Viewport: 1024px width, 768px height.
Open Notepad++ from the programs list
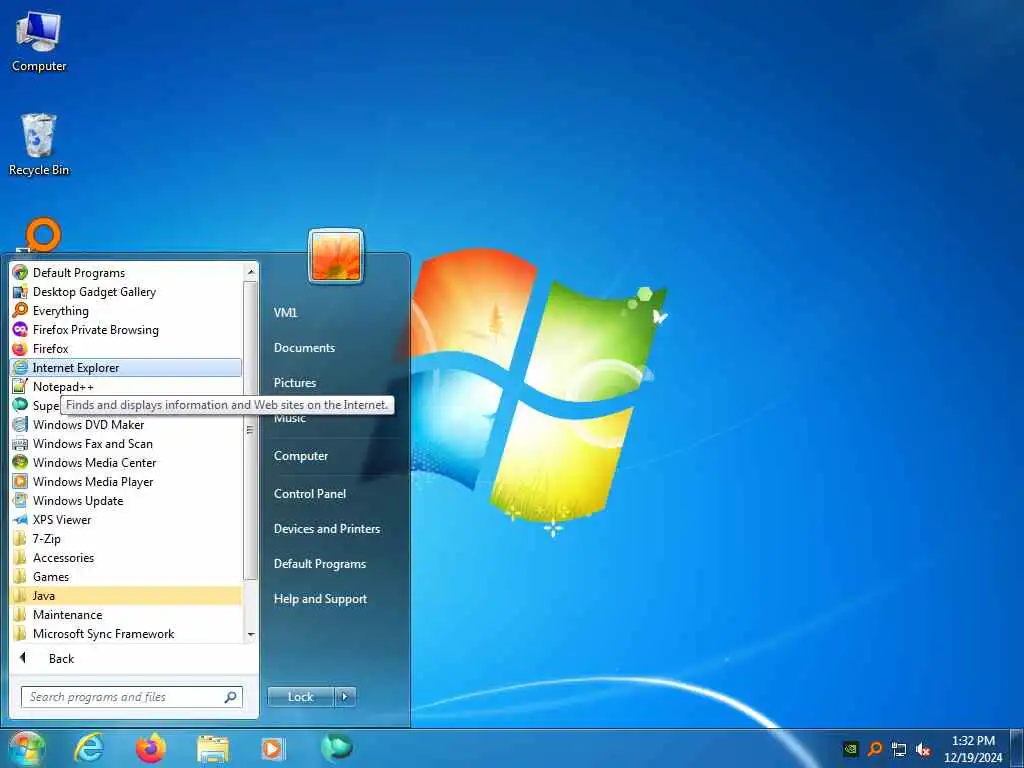(127, 387)
